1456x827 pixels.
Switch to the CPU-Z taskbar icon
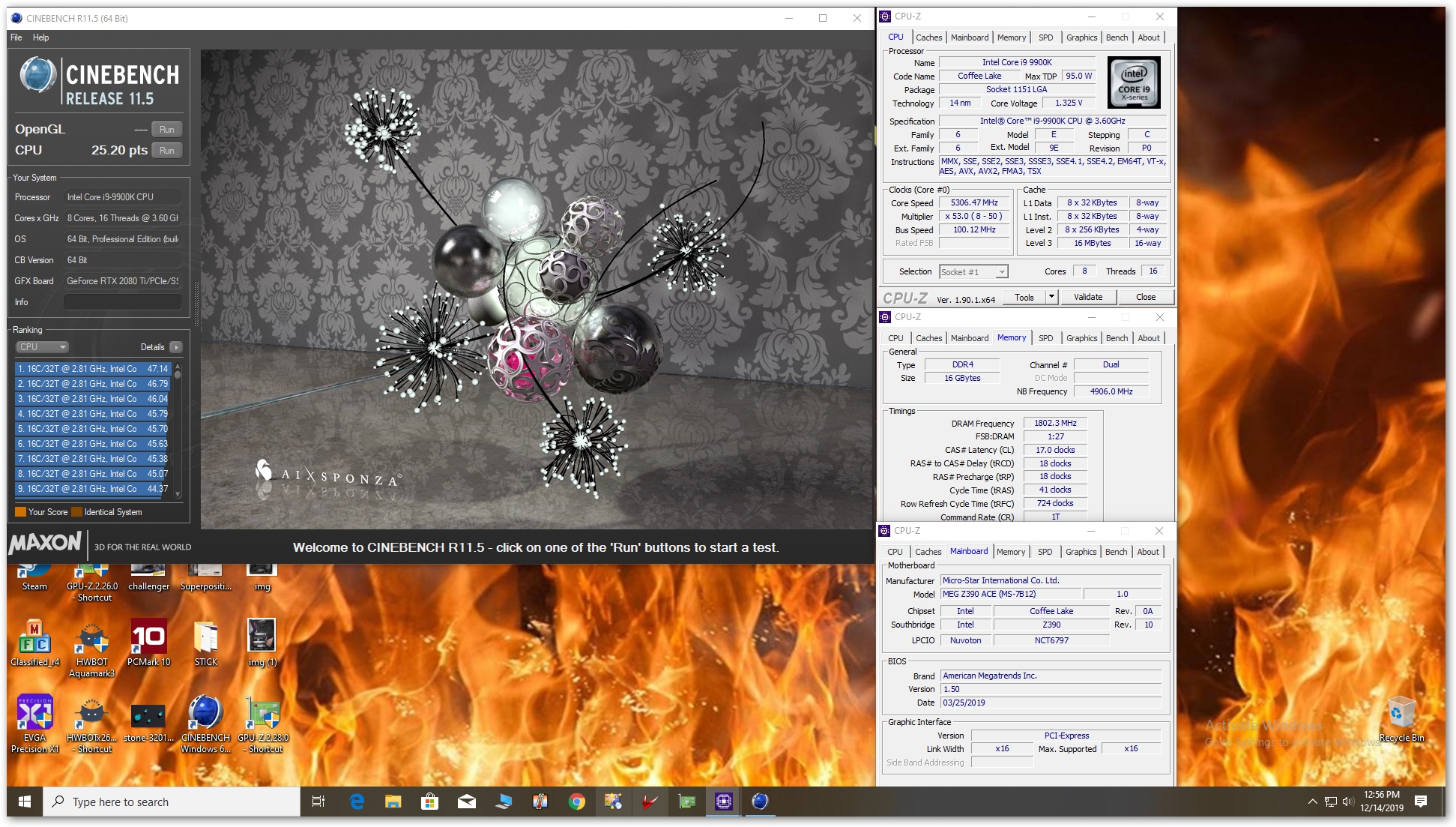(723, 802)
